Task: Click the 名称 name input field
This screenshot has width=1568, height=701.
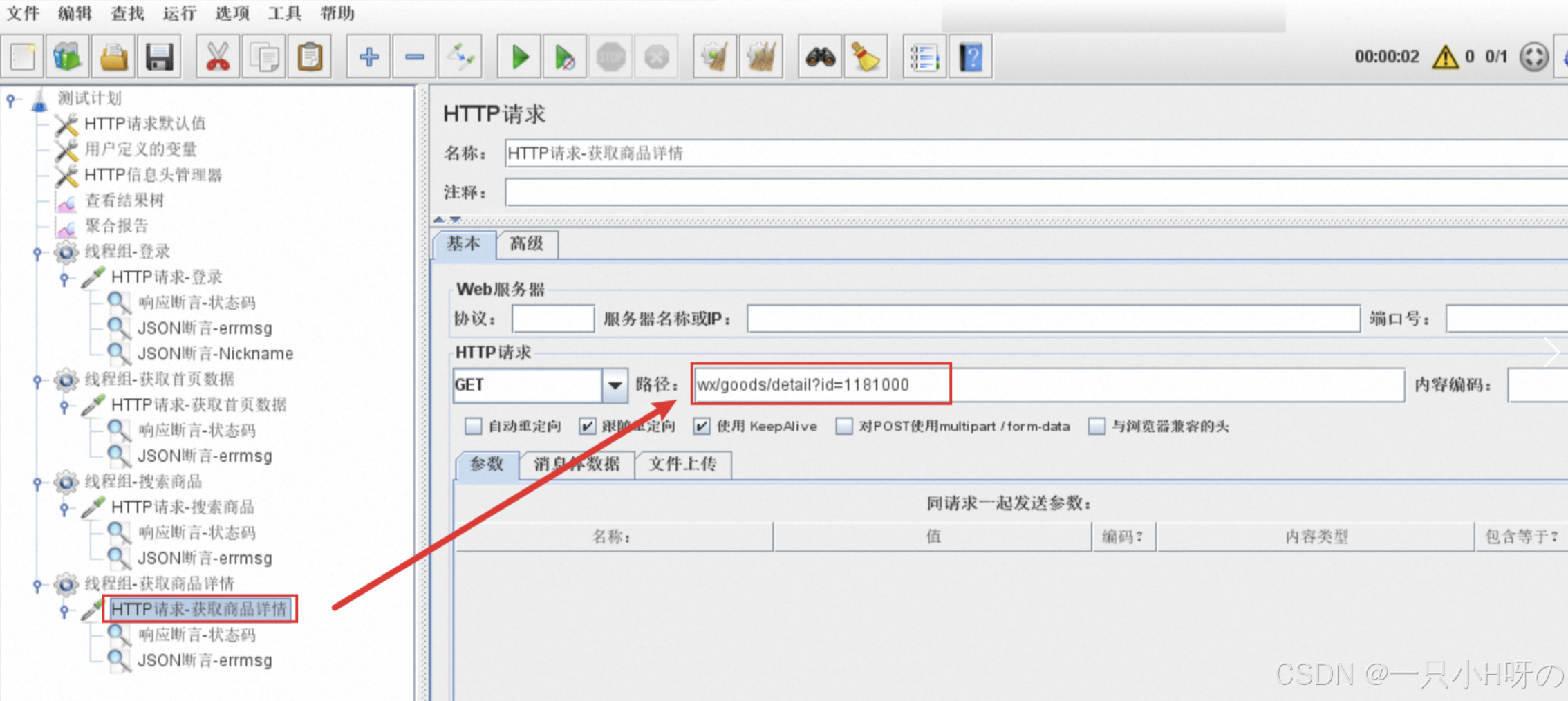Action: click(x=1036, y=153)
